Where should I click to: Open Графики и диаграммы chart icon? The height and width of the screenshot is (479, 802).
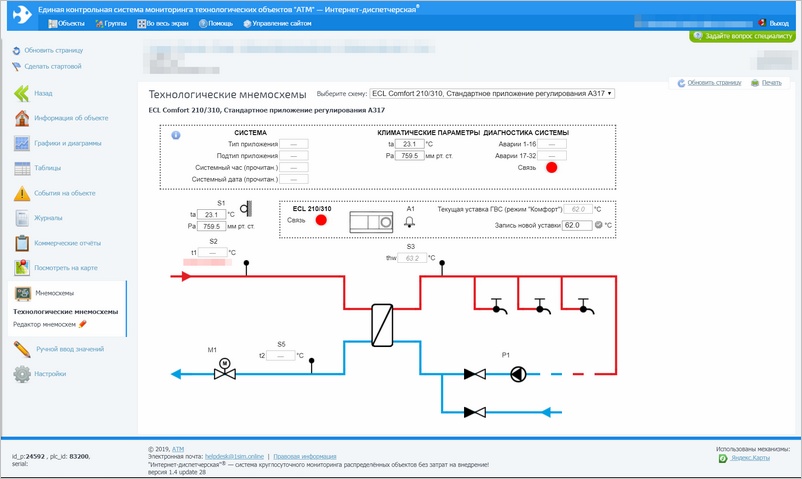pyautogui.click(x=21, y=143)
